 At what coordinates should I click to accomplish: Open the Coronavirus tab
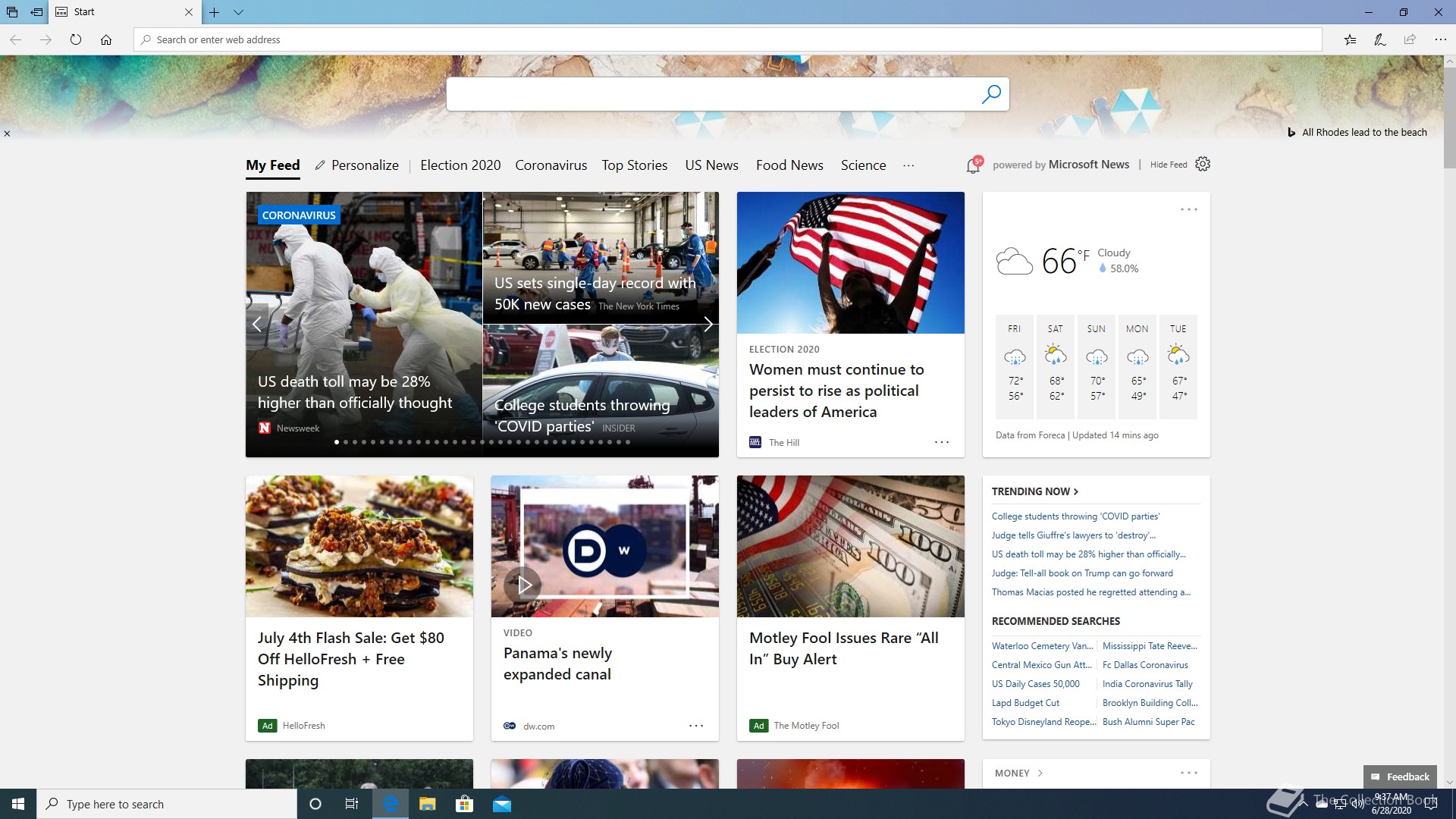551,165
